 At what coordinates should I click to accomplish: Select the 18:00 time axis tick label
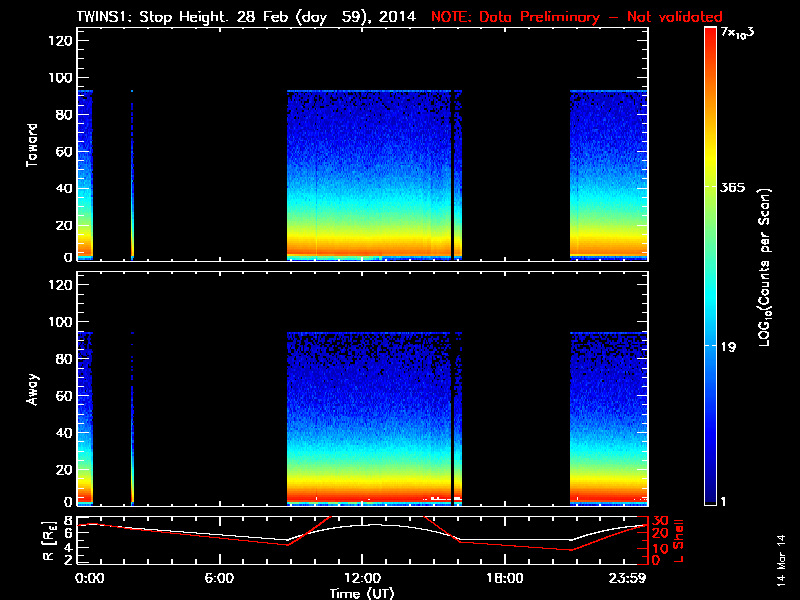click(x=504, y=578)
